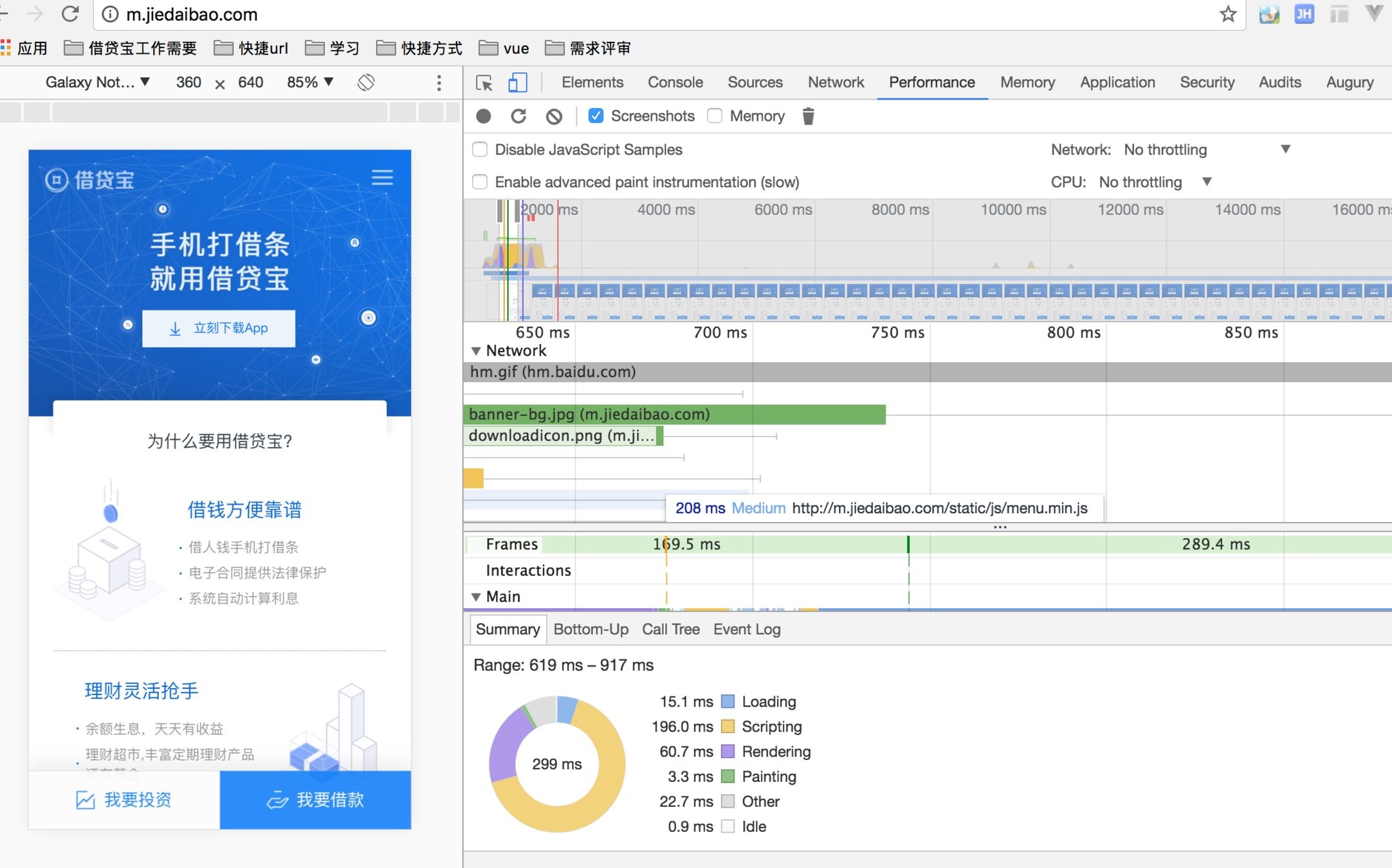This screenshot has height=868, width=1392.
Task: Click the trash collect garbage icon
Action: (809, 116)
